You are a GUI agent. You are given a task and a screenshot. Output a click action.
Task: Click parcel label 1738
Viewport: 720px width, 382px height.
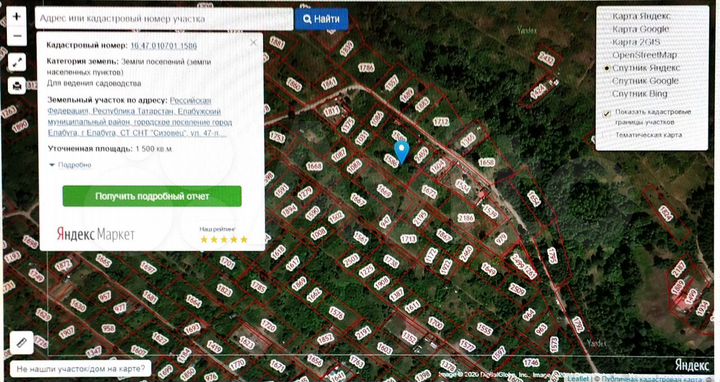tap(391, 261)
